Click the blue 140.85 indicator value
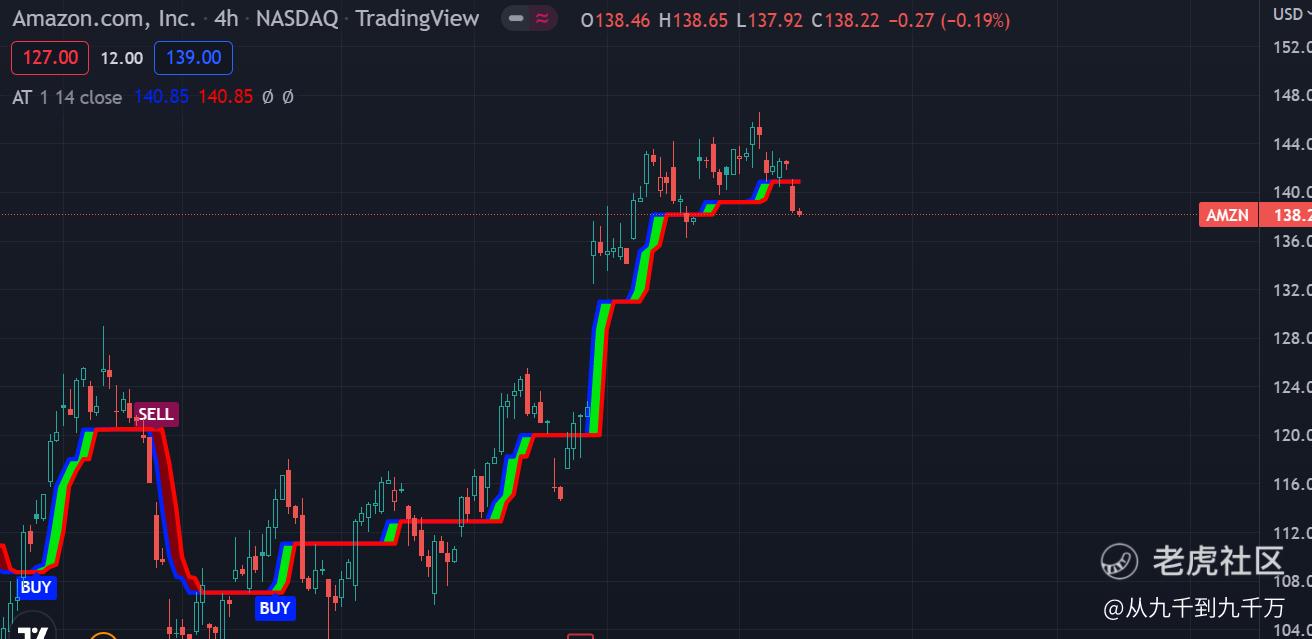This screenshot has height=639, width=1312. (x=161, y=97)
